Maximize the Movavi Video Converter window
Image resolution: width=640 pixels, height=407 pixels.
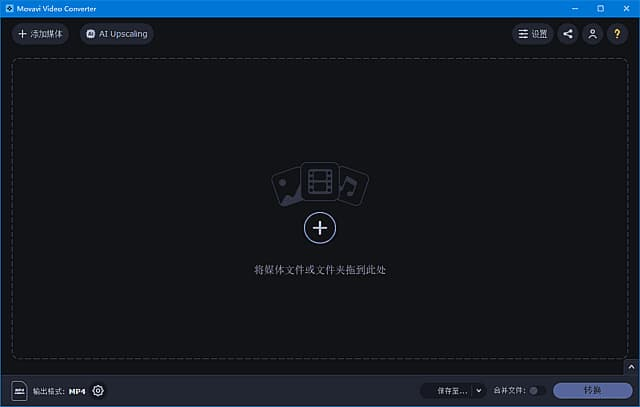(x=600, y=9)
